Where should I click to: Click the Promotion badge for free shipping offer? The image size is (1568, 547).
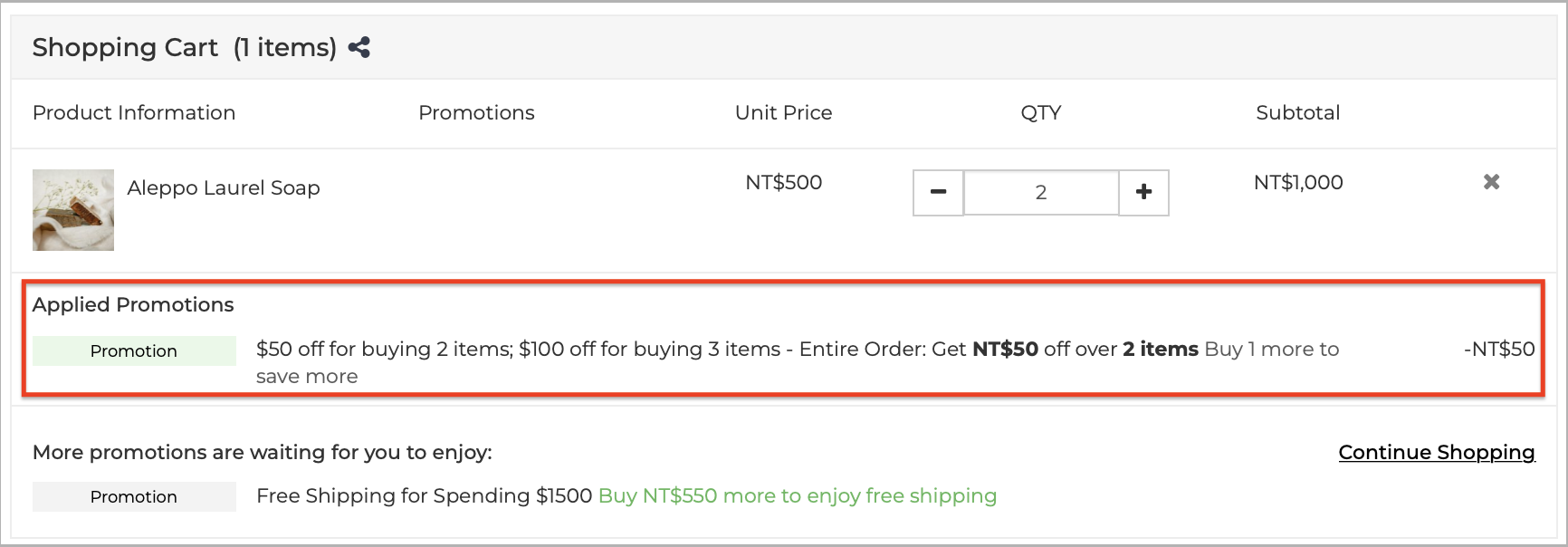point(133,496)
